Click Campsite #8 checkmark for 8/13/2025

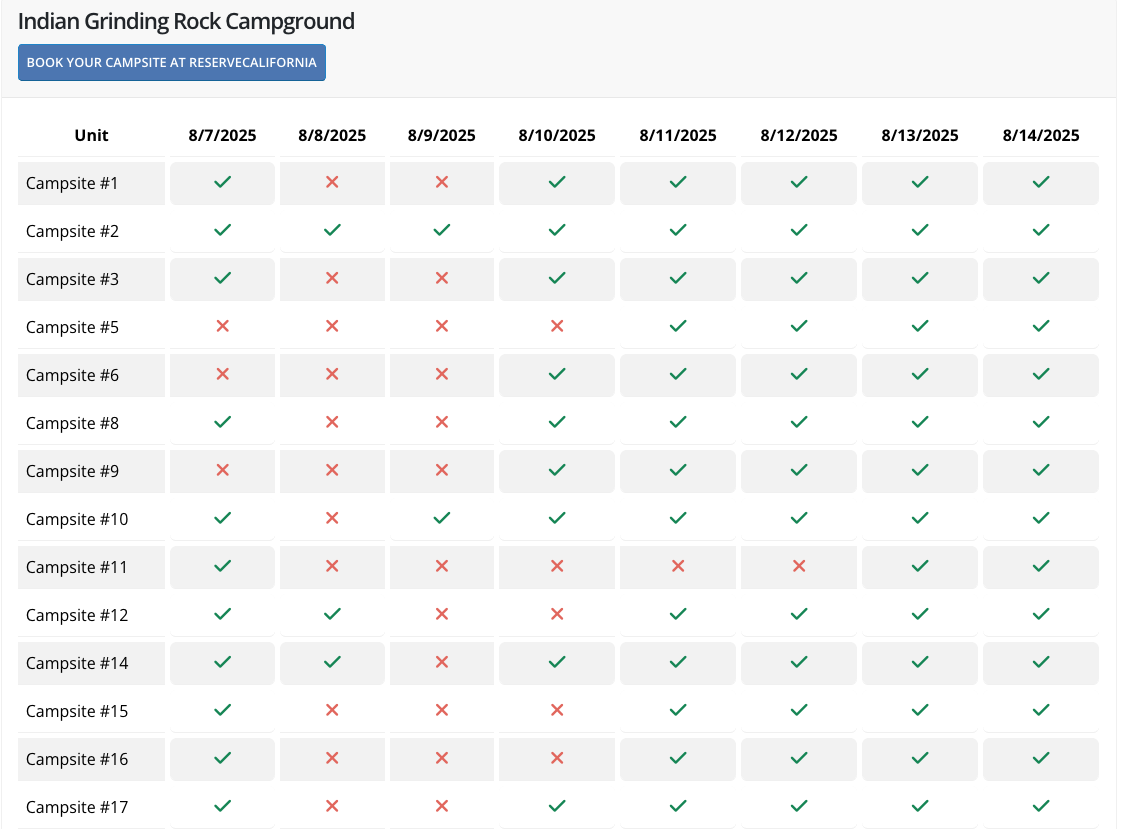[x=920, y=422]
